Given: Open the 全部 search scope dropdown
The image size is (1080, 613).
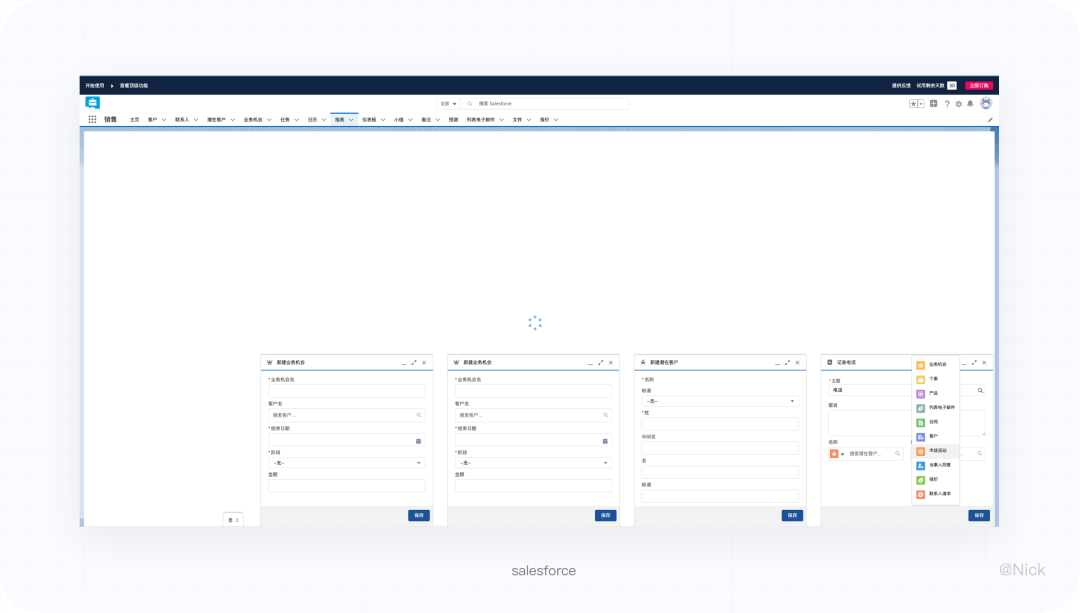Looking at the screenshot, I should point(448,103).
